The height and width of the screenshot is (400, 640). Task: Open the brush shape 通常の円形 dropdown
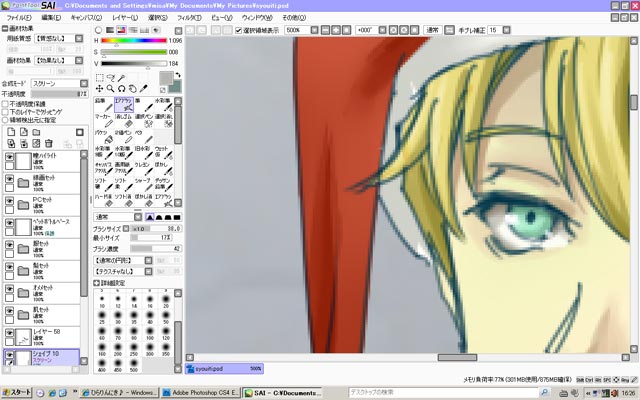click(x=149, y=260)
